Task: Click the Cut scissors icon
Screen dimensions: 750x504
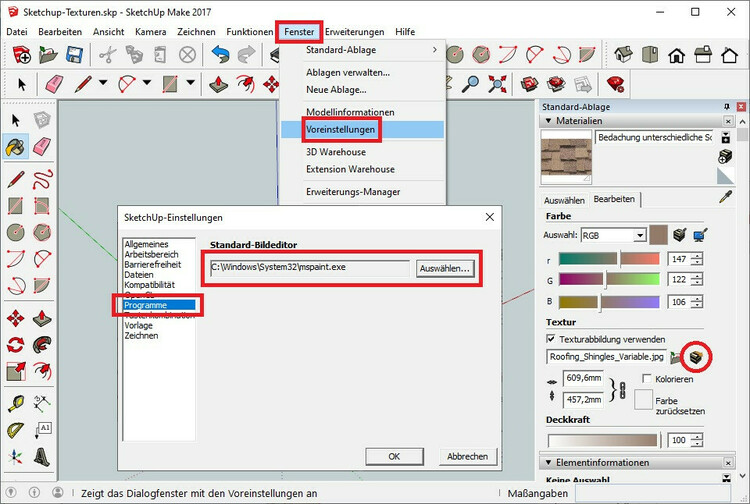Action: click(108, 55)
